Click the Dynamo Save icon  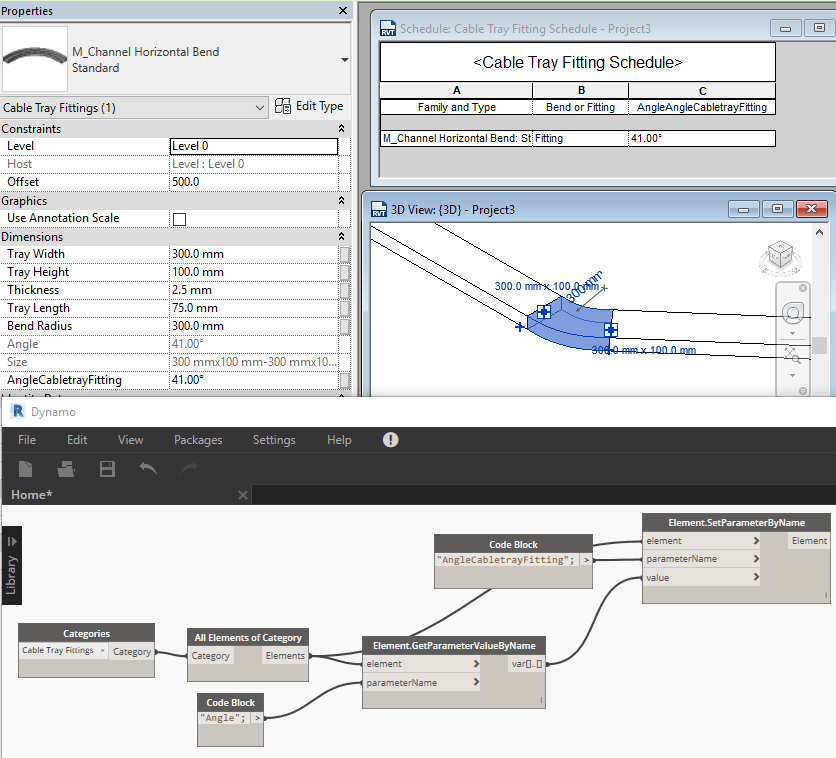tap(107, 469)
